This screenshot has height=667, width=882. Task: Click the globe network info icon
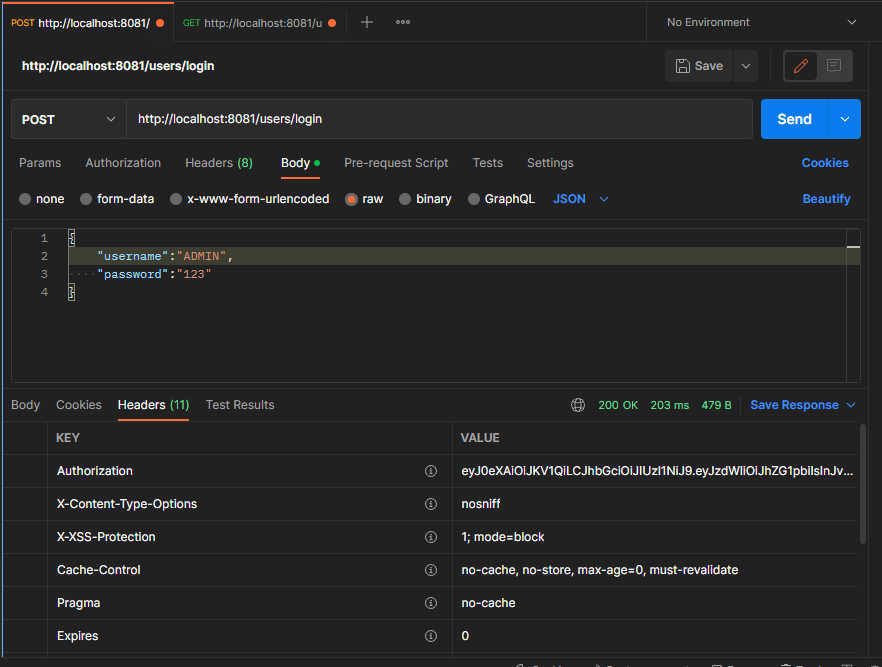tap(578, 405)
